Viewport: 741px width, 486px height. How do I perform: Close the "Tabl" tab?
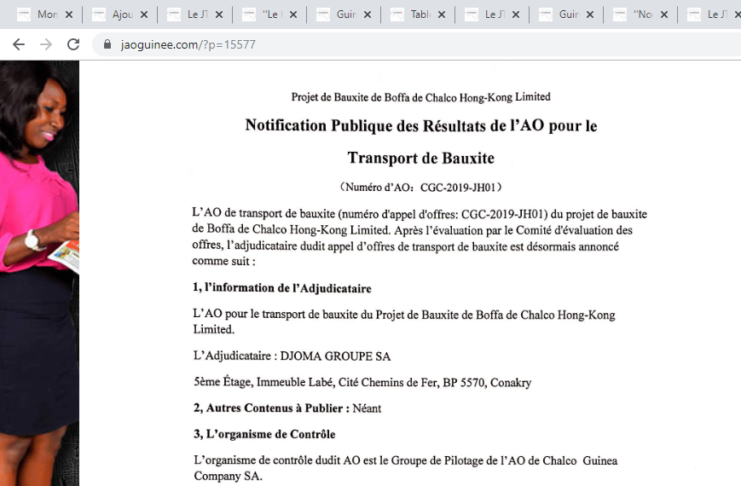click(441, 15)
